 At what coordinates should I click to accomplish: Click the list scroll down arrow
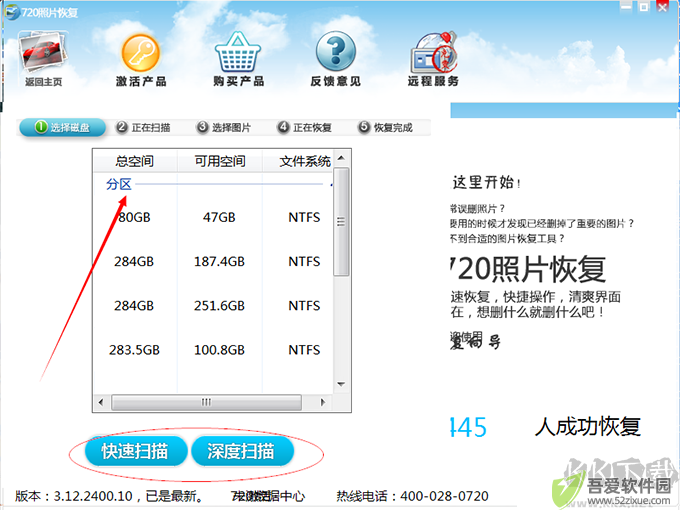coord(341,385)
